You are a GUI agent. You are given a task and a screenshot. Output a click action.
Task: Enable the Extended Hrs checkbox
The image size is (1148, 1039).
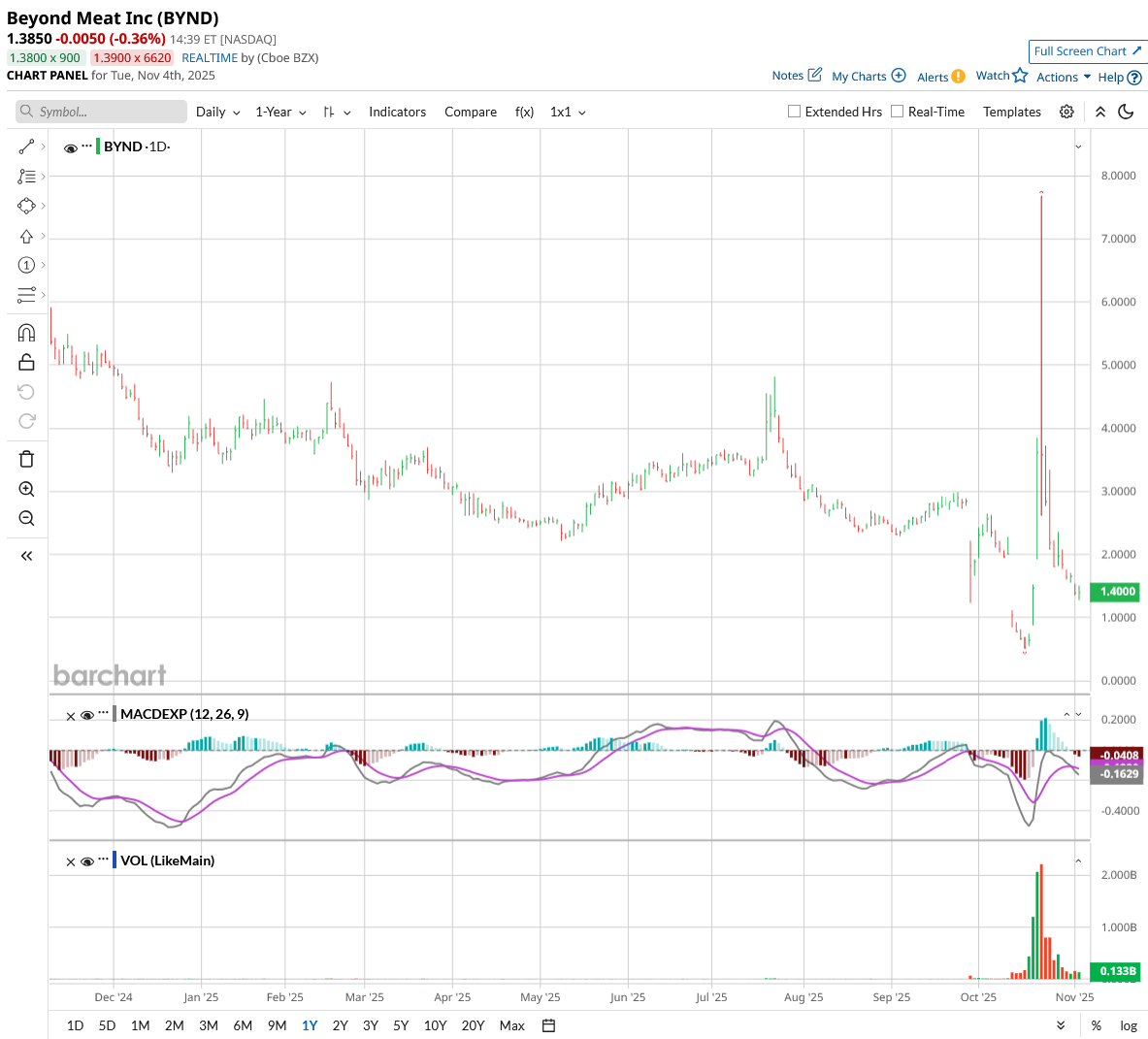pyautogui.click(x=794, y=112)
